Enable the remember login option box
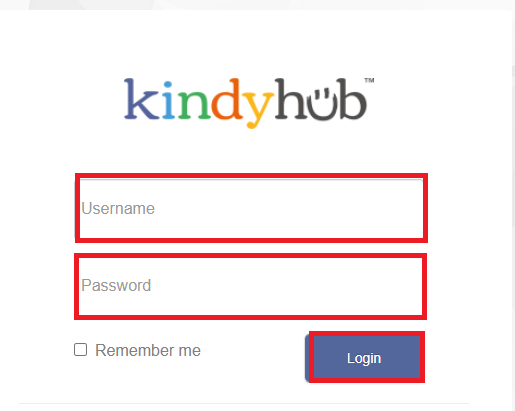The width and height of the screenshot is (515, 411). pos(80,350)
